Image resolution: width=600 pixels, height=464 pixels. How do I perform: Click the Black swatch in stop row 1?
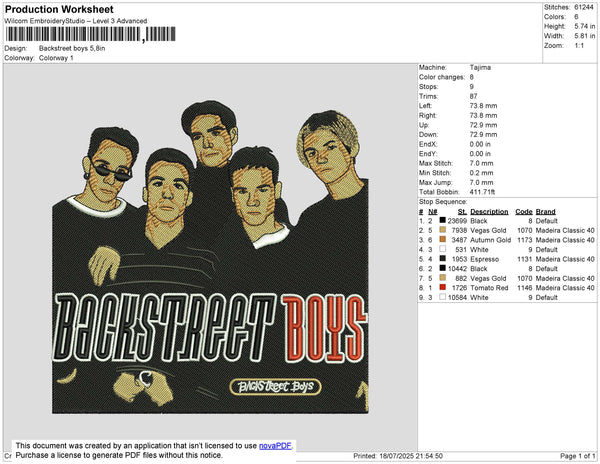(x=442, y=220)
